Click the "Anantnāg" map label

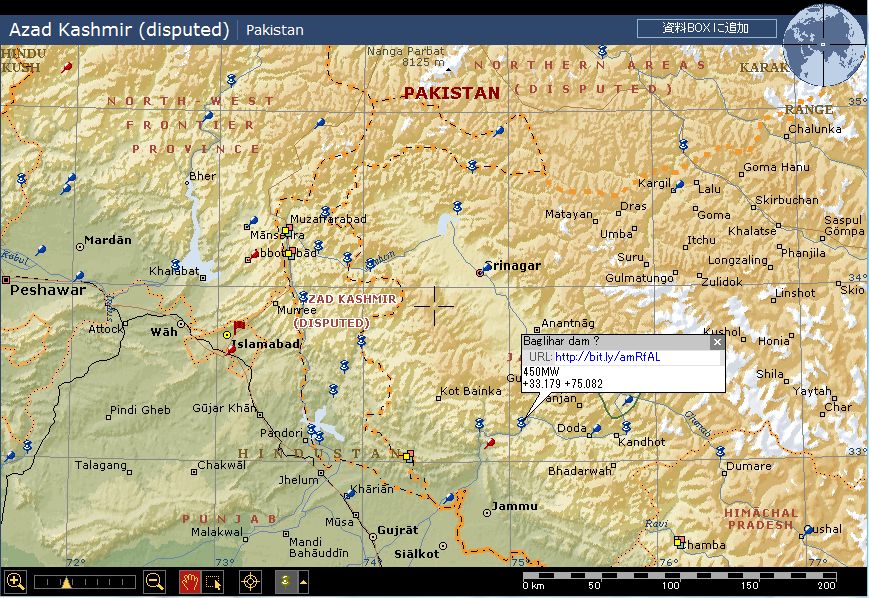coord(568,323)
